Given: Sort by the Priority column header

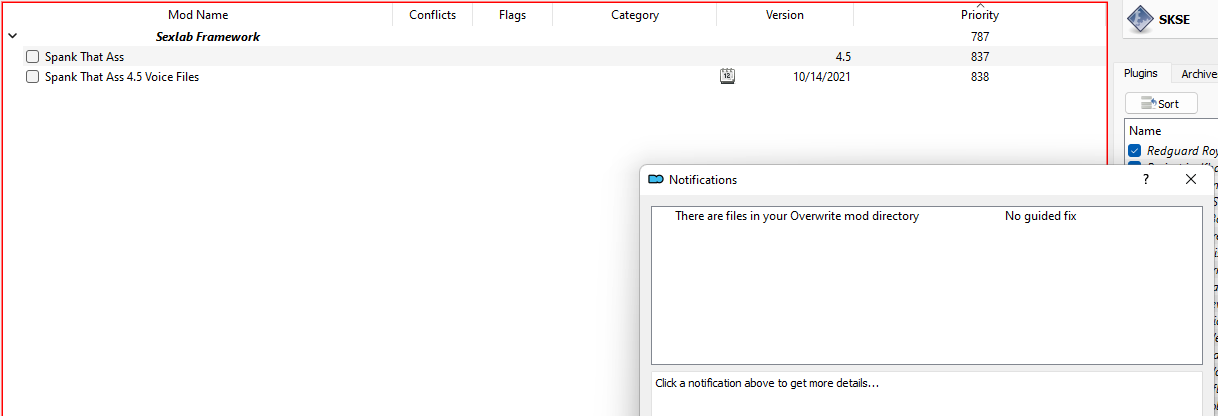Looking at the screenshot, I should (x=980, y=15).
